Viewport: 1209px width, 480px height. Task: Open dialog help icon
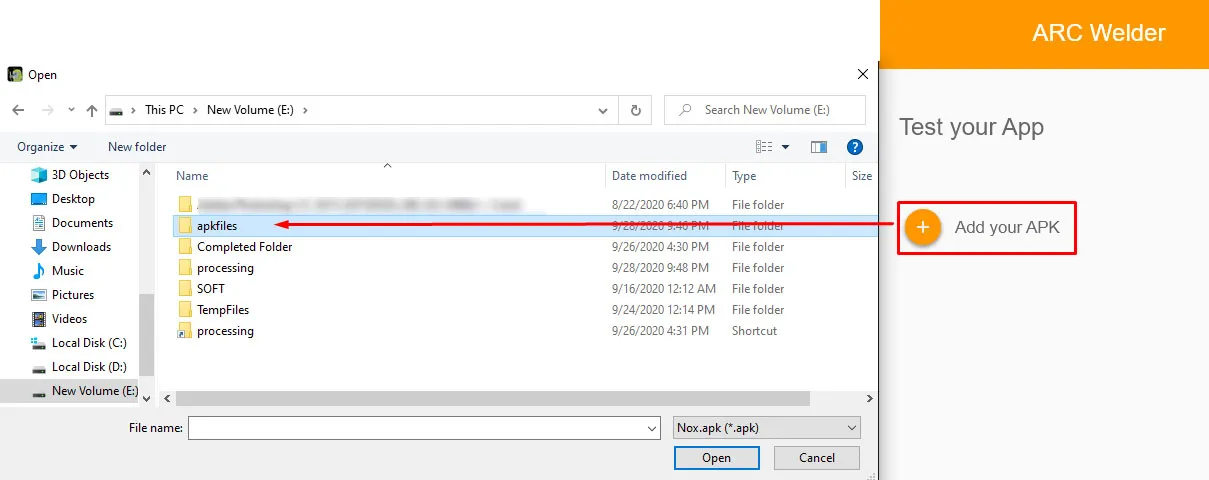pyautogui.click(x=855, y=147)
